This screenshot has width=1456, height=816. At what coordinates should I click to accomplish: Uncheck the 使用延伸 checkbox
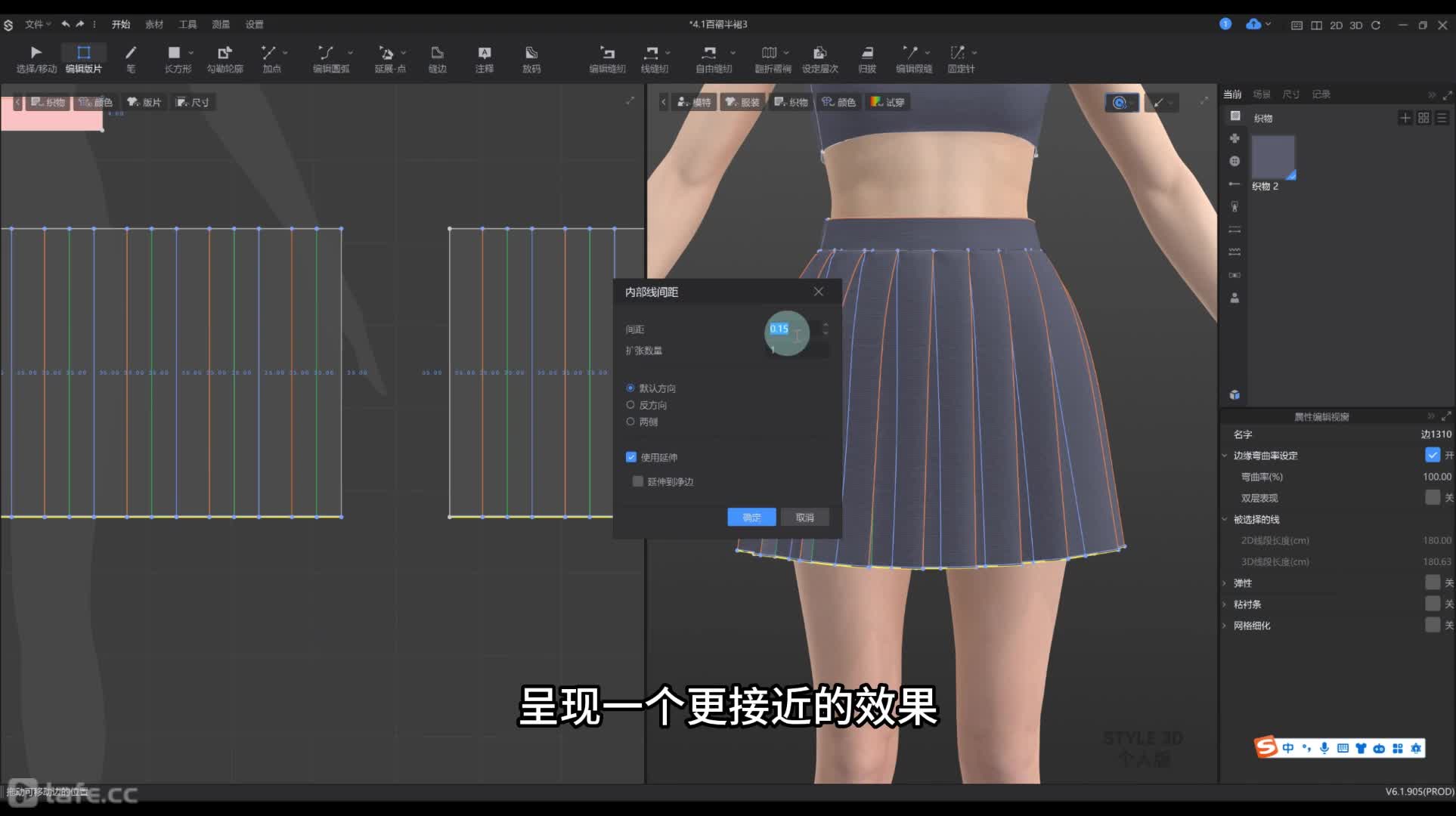(x=631, y=457)
